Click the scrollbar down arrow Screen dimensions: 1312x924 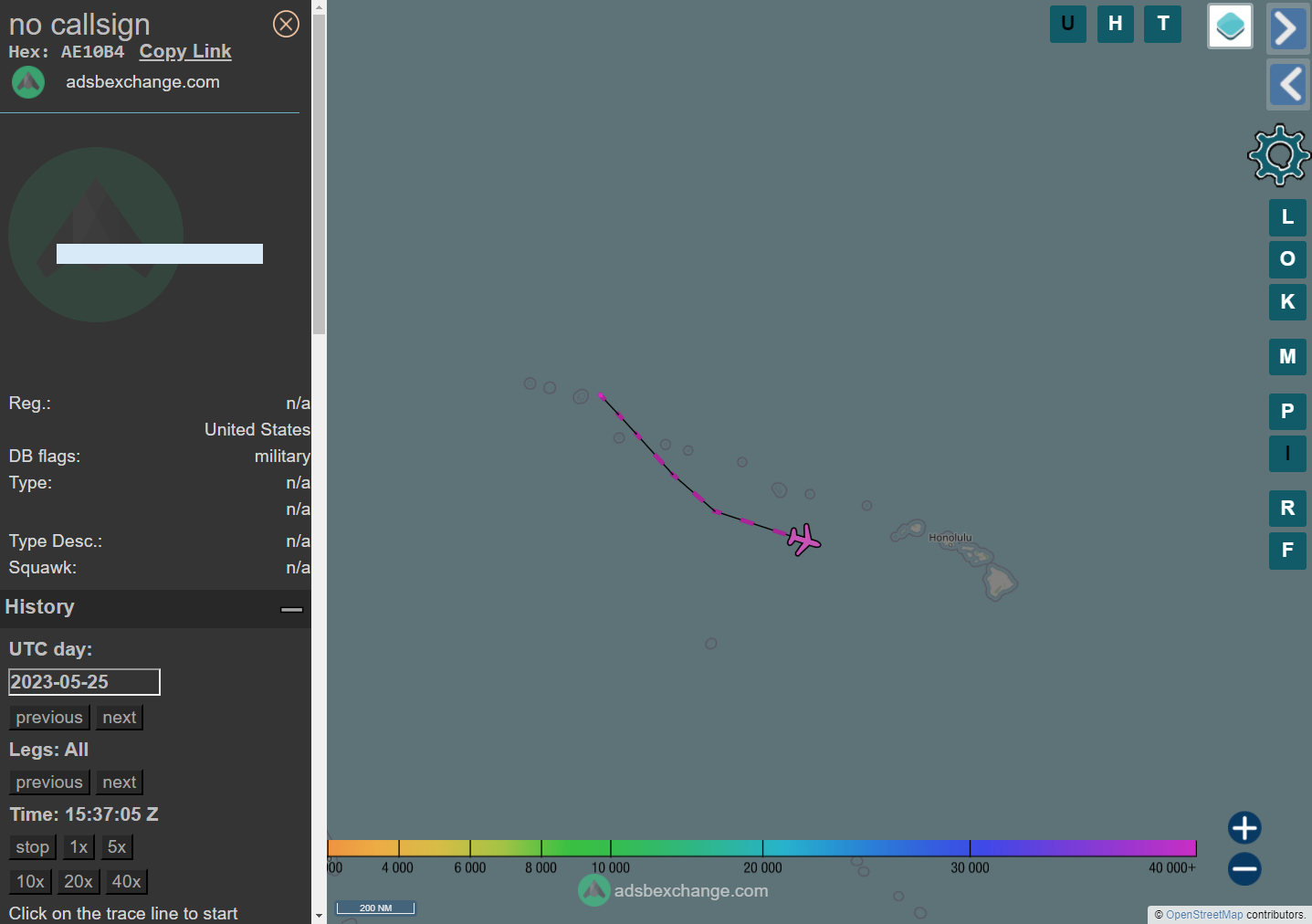coord(319,916)
